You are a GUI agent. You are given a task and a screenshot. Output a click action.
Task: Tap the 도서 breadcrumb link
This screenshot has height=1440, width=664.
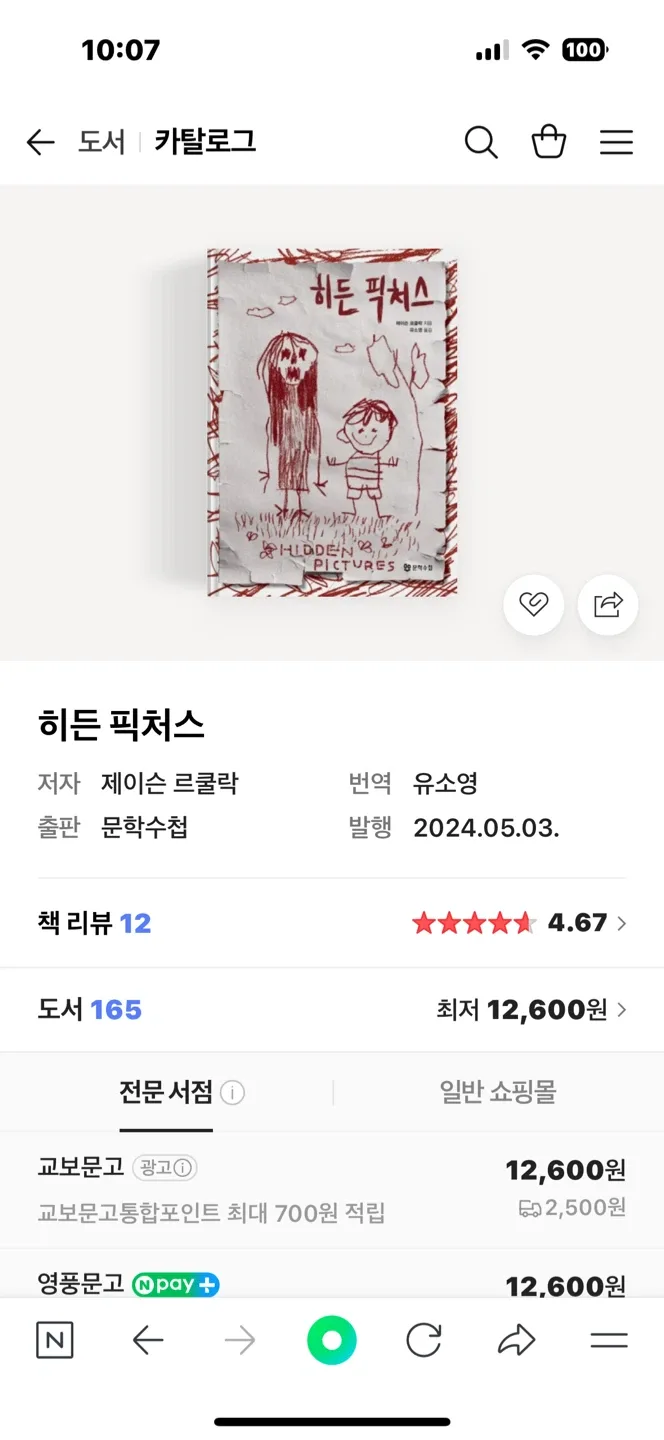pyautogui.click(x=102, y=143)
